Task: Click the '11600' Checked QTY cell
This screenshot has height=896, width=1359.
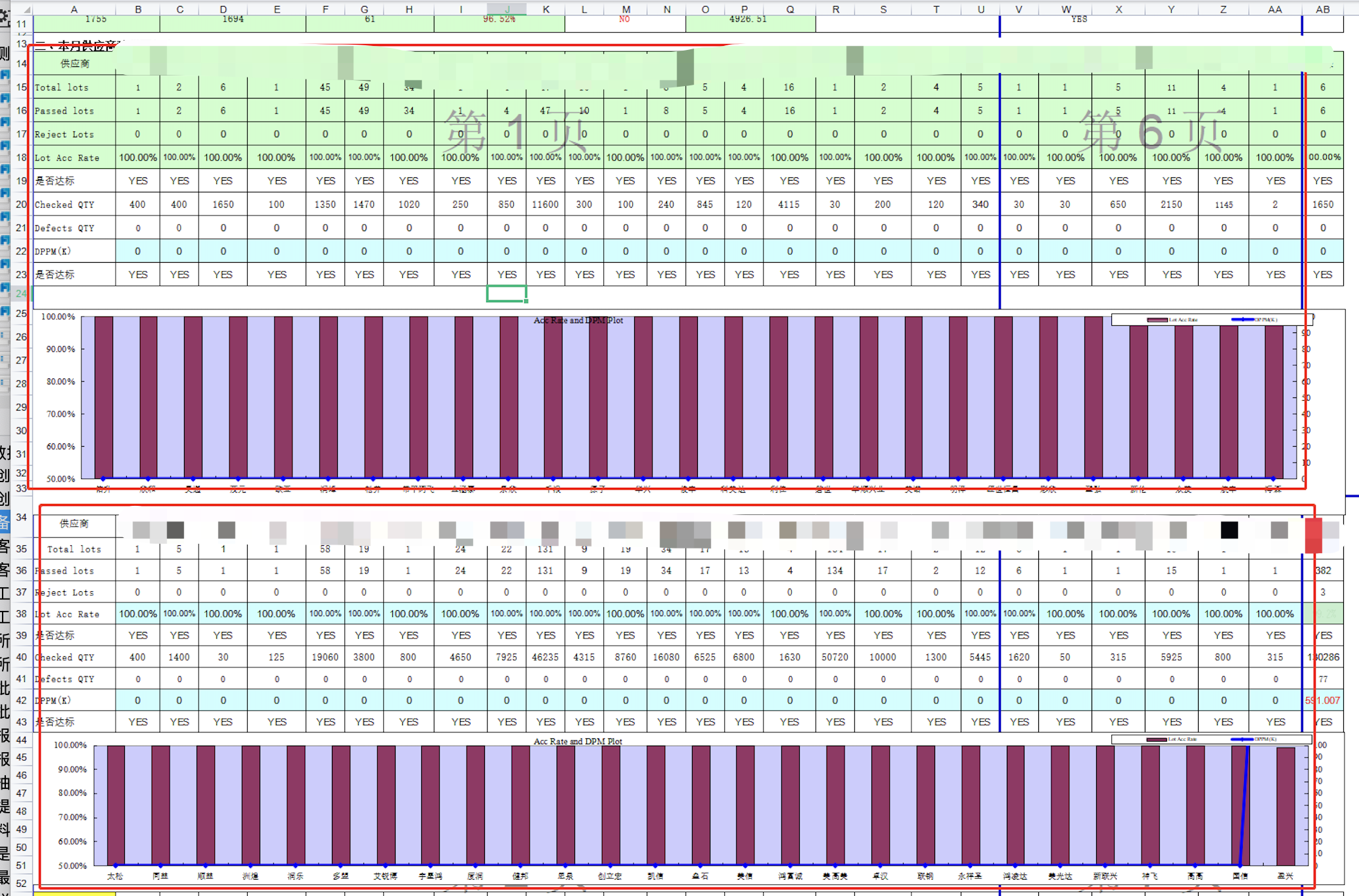Action: click(545, 204)
